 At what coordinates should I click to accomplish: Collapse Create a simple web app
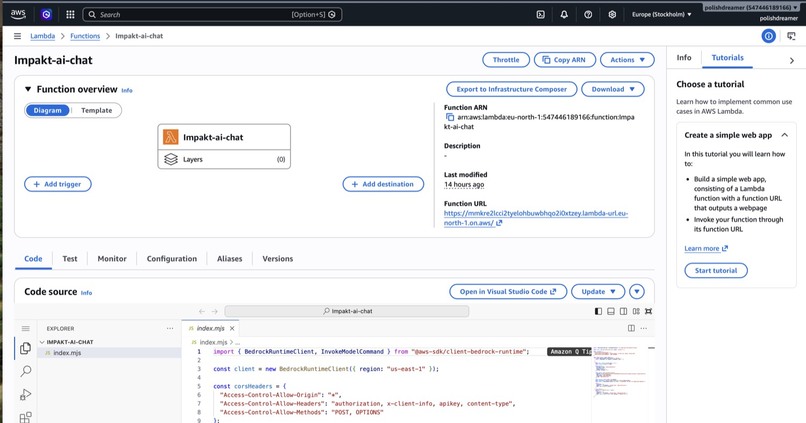coord(784,135)
